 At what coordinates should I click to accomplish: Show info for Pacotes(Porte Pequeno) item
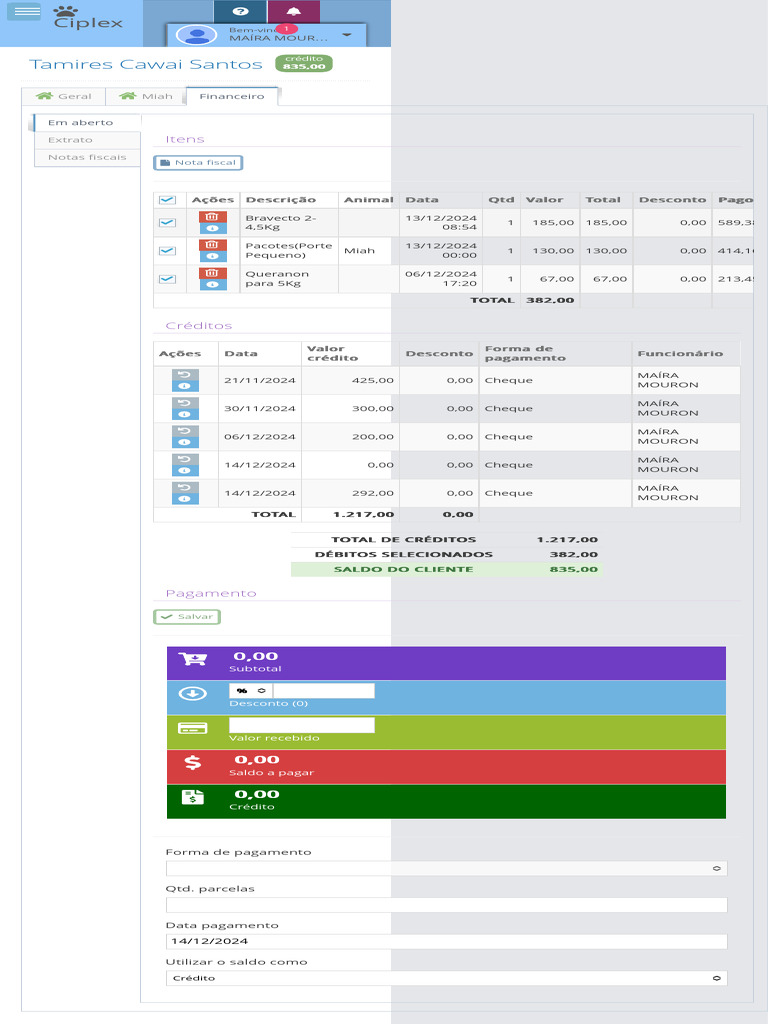click(213, 257)
